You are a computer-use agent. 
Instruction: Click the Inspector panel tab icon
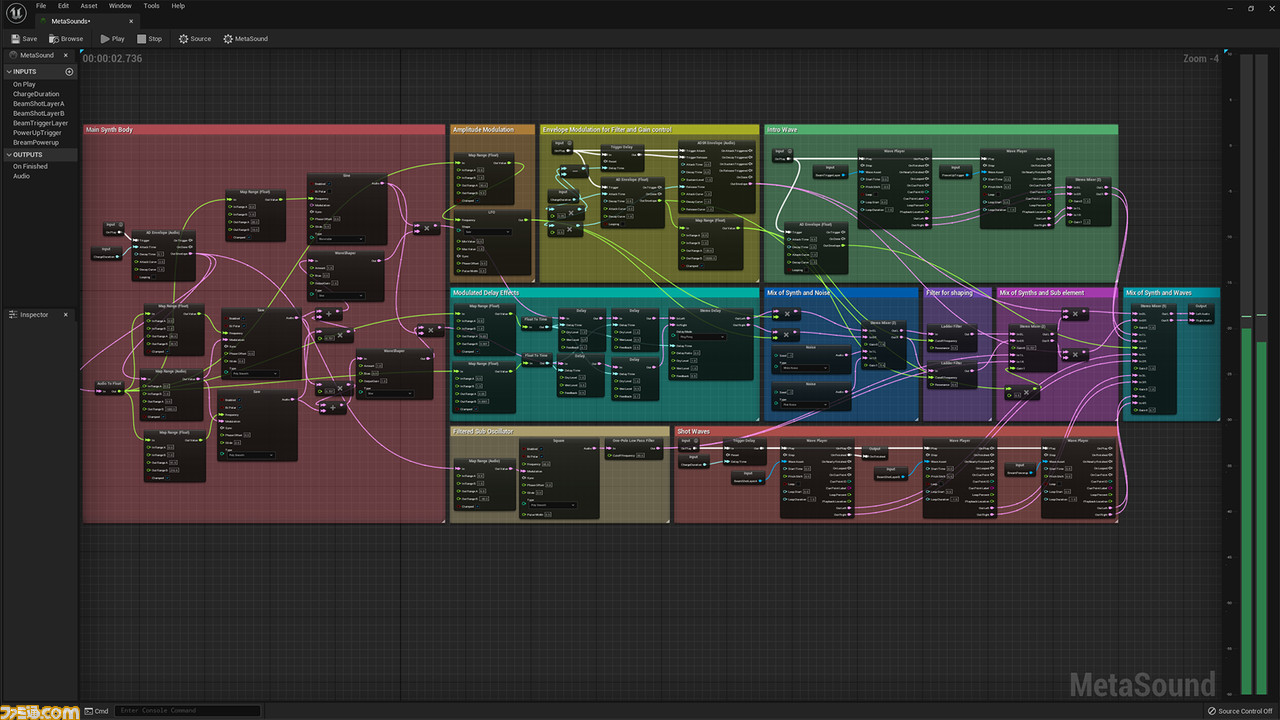(x=14, y=315)
